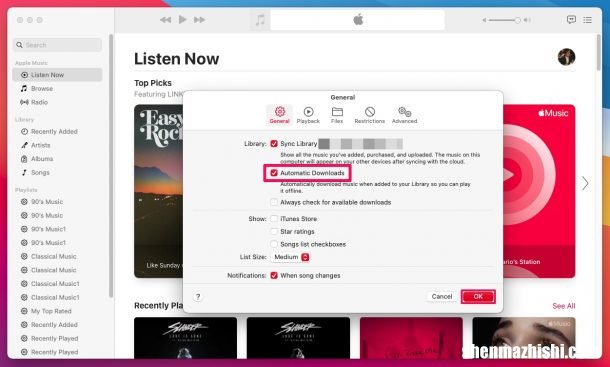Open the lyrics speech bubble icon
The image size is (610, 367).
click(571, 20)
